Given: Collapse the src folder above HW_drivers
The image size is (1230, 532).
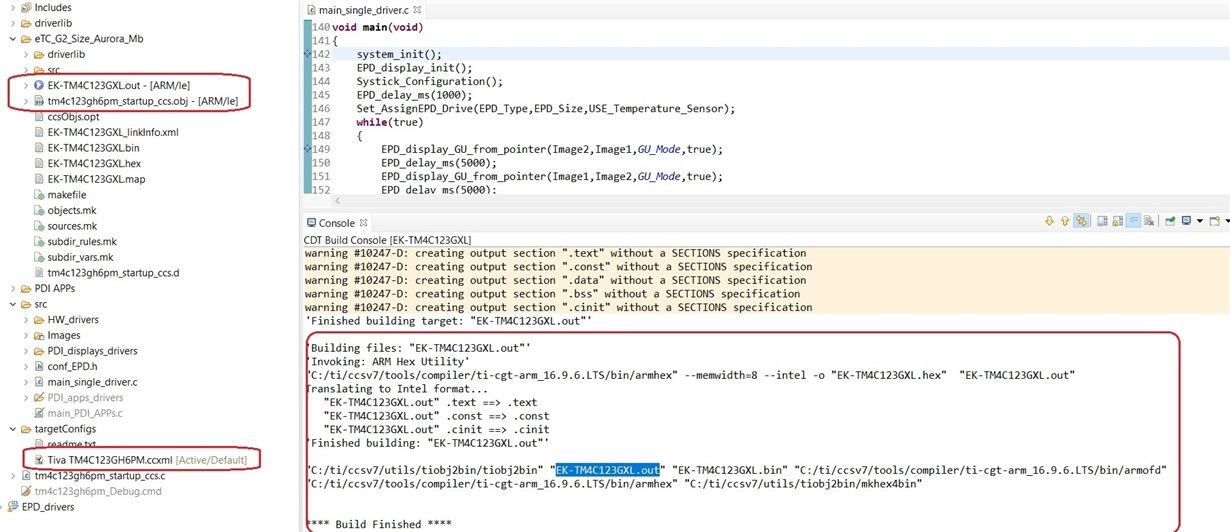Looking at the screenshot, I should coord(12,304).
